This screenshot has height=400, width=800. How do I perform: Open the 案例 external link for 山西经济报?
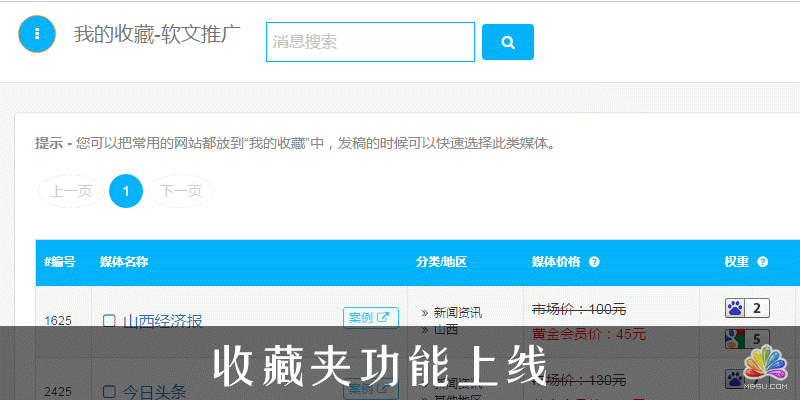(370, 318)
